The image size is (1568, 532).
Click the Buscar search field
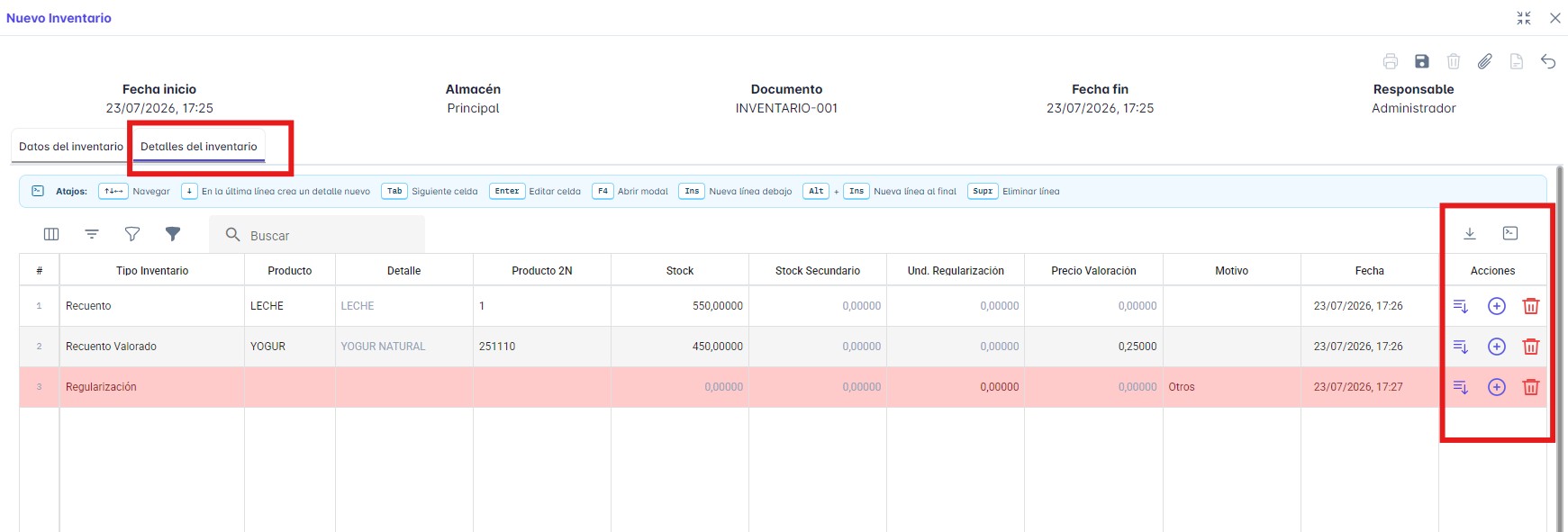coord(317,235)
